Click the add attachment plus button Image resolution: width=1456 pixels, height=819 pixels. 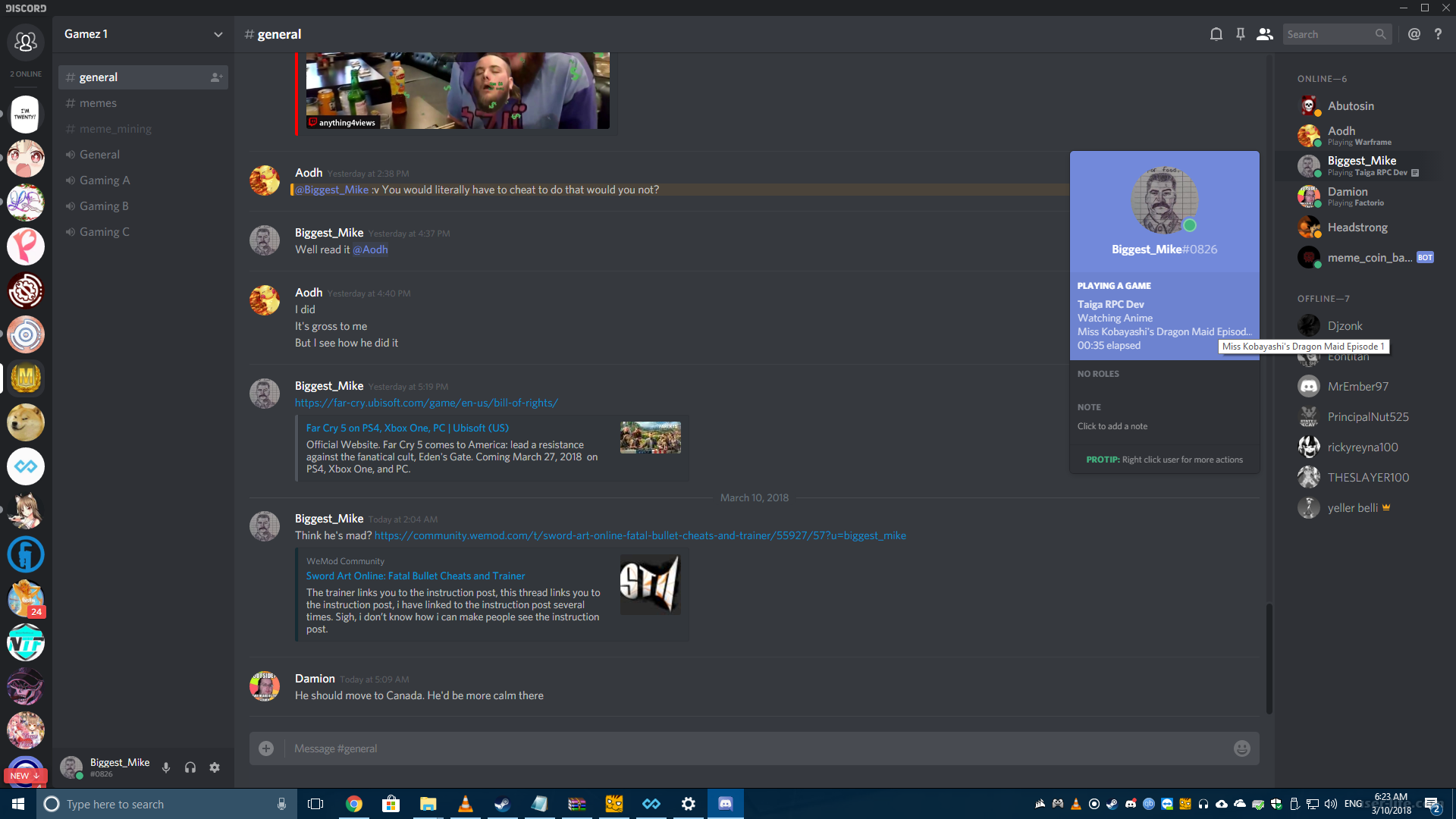[266, 748]
